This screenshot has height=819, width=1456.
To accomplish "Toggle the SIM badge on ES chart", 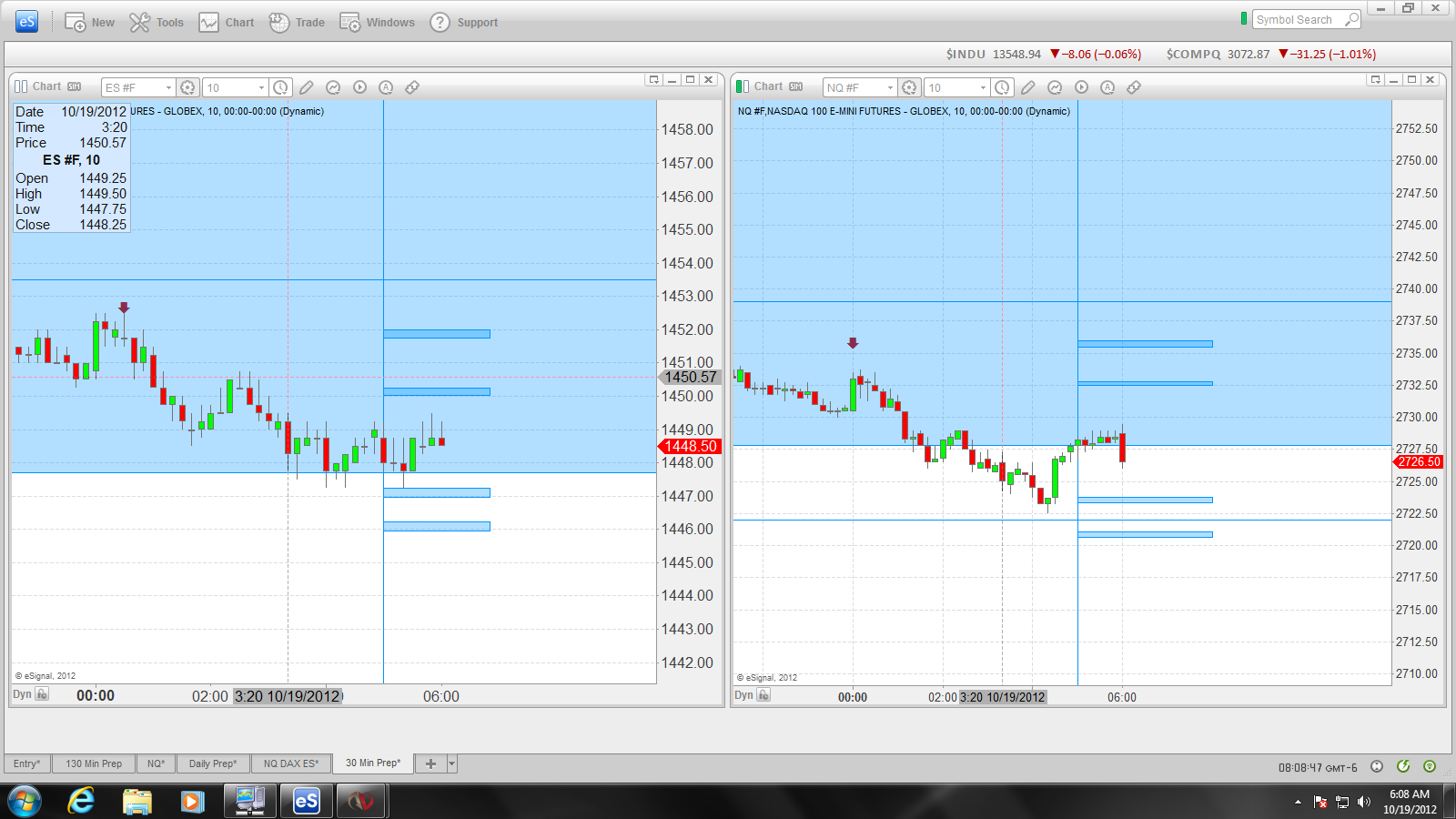I will pyautogui.click(x=74, y=86).
